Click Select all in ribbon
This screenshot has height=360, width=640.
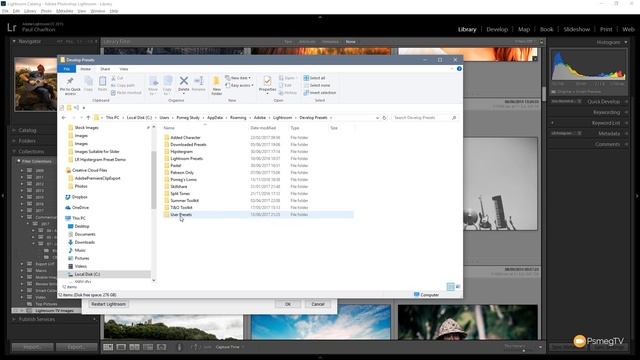click(x=314, y=78)
